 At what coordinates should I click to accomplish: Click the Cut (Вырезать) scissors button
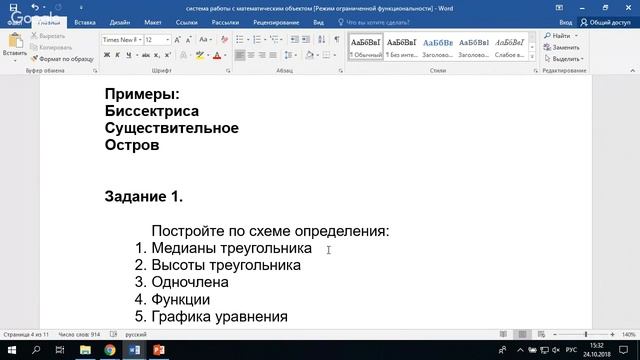tap(48, 36)
